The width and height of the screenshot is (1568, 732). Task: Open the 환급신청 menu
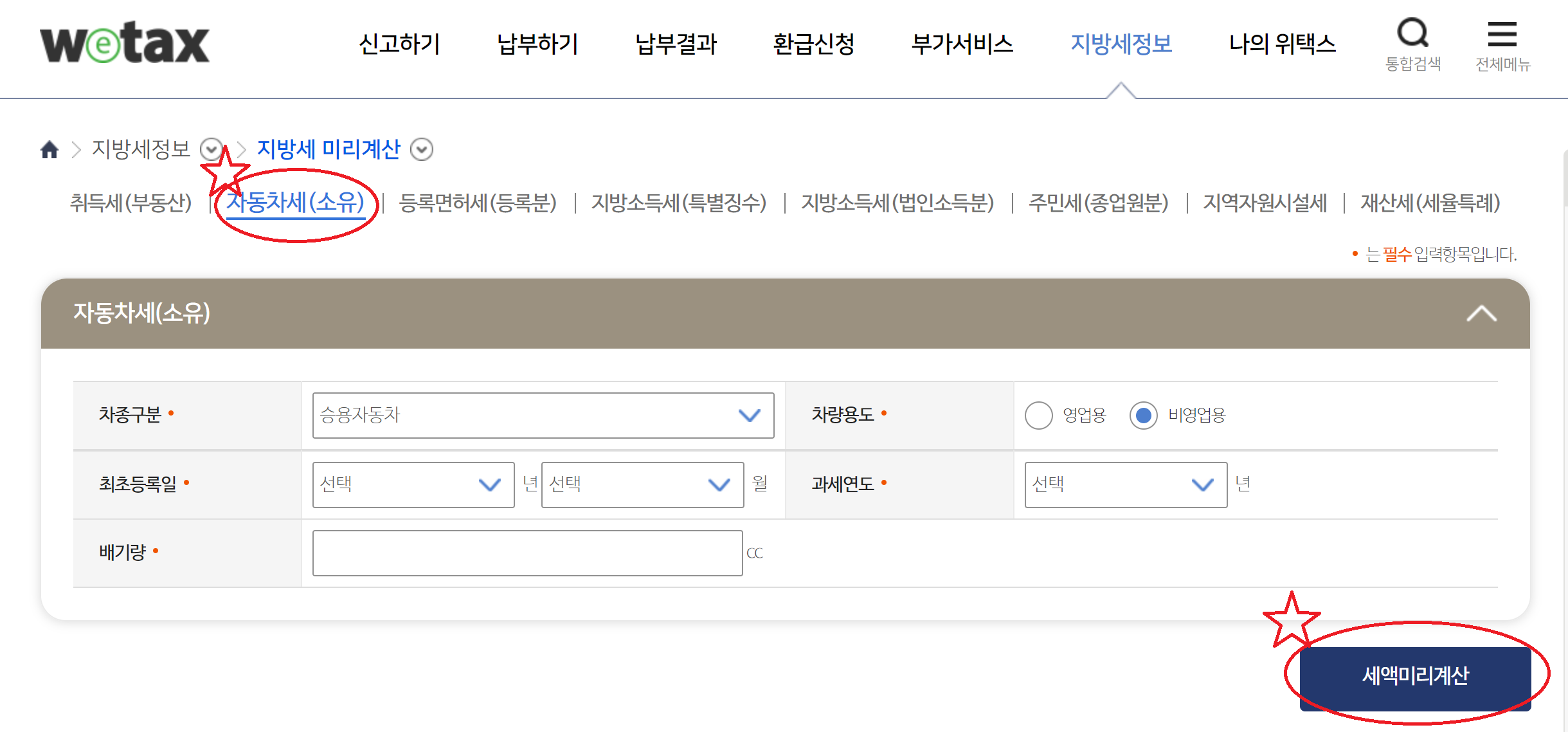[x=814, y=44]
